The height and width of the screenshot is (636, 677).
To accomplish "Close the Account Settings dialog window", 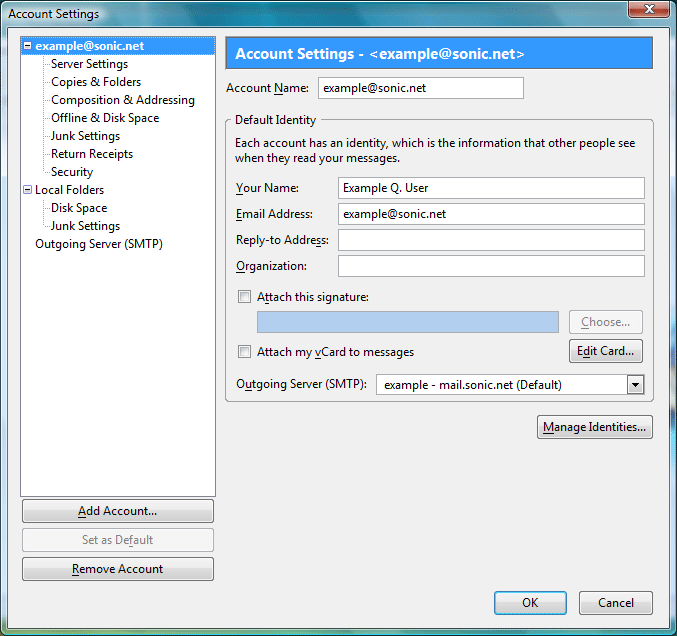I will pos(649,9).
